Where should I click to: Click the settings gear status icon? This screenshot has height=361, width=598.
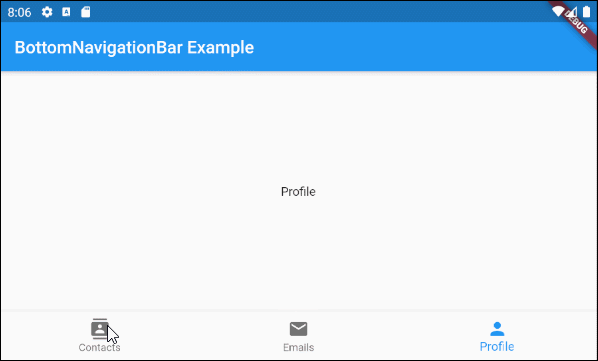pyautogui.click(x=47, y=12)
